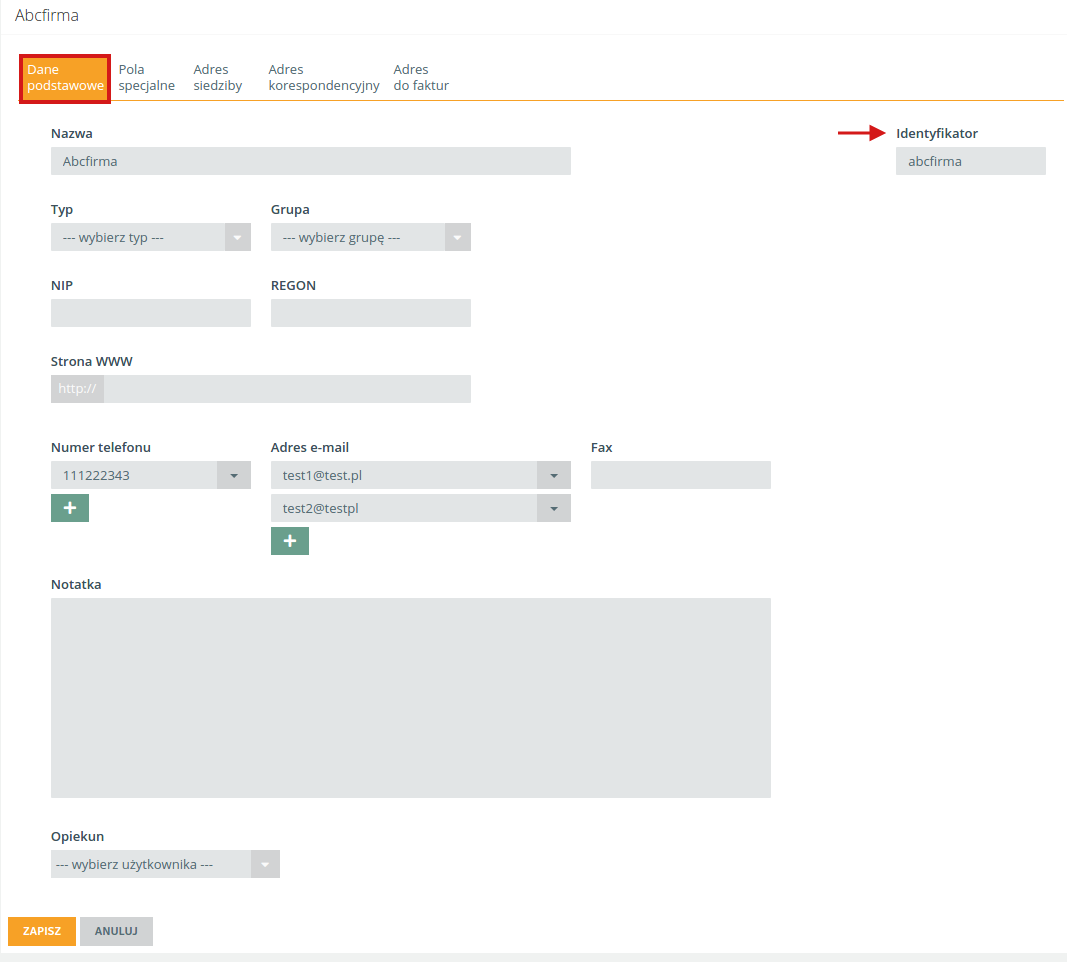
Task: Save the form with ZAPISZ
Action: 42,931
